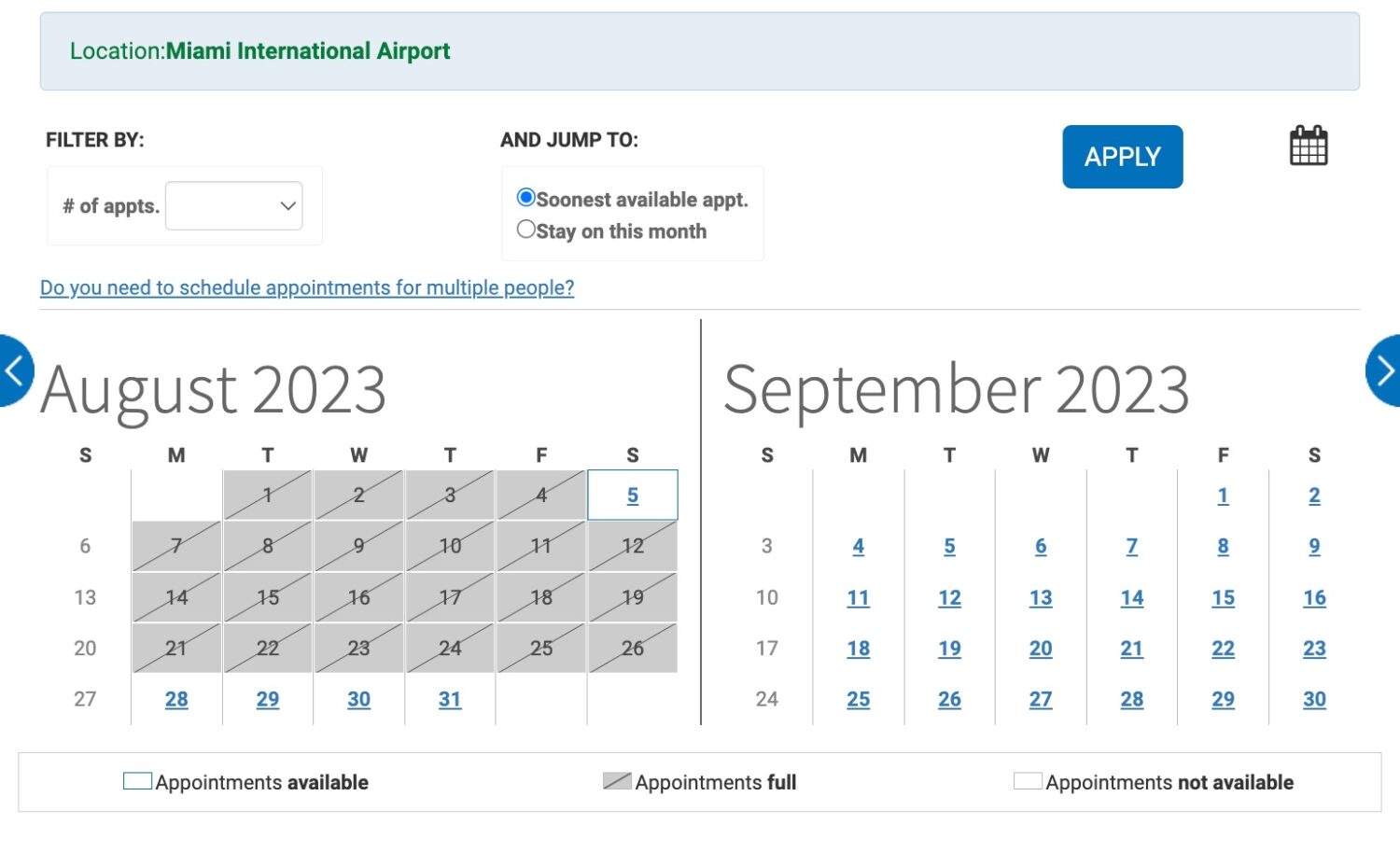Pick September 22 appointment date
Viewport: 1400px width, 852px height.
tap(1223, 649)
